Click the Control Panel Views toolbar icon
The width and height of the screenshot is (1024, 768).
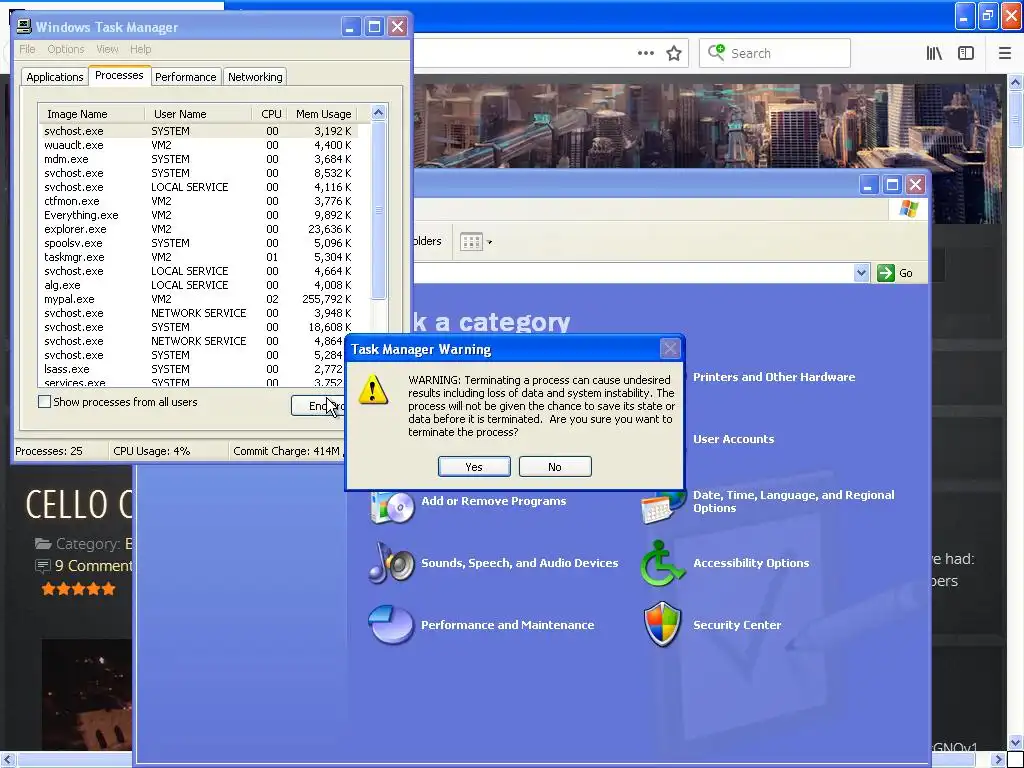pyautogui.click(x=471, y=242)
